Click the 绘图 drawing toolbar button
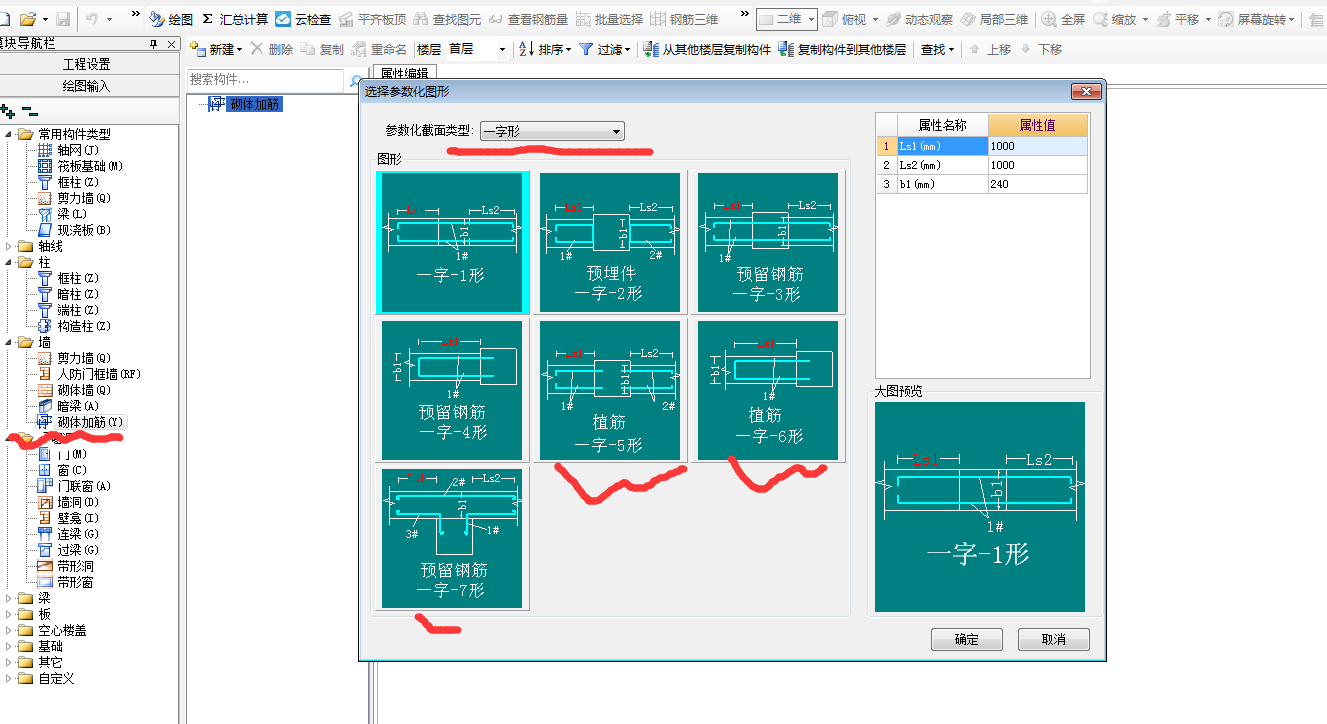 170,19
